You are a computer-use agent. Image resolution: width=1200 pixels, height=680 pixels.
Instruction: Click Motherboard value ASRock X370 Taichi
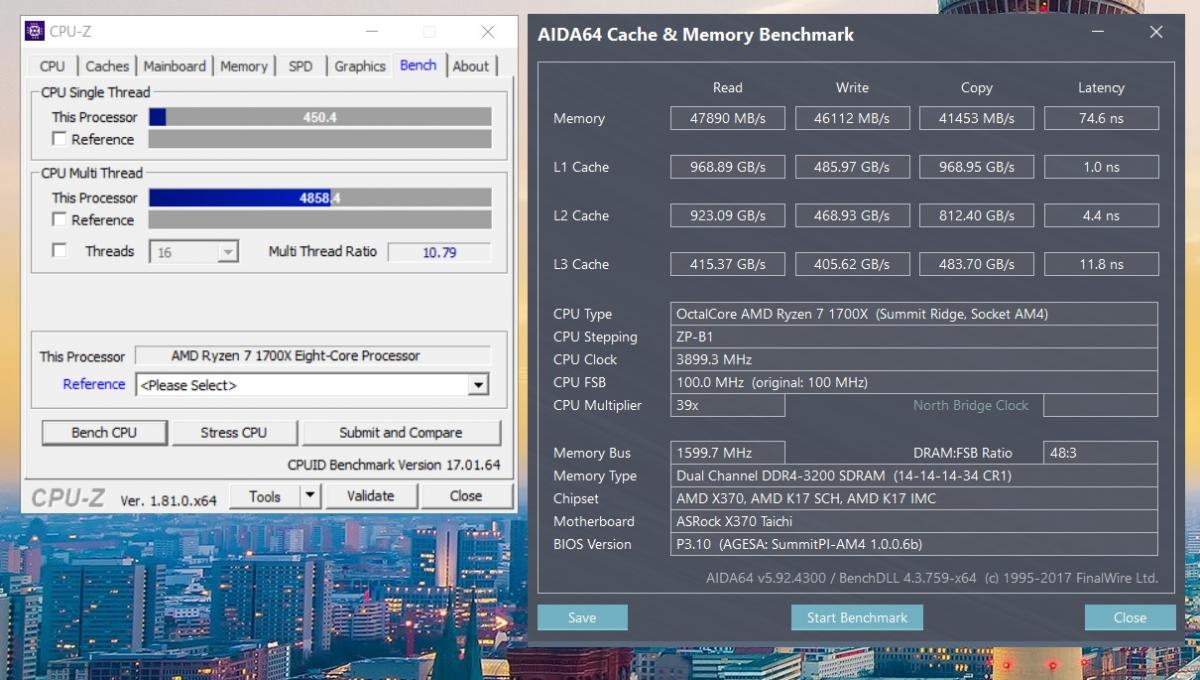[915, 521]
